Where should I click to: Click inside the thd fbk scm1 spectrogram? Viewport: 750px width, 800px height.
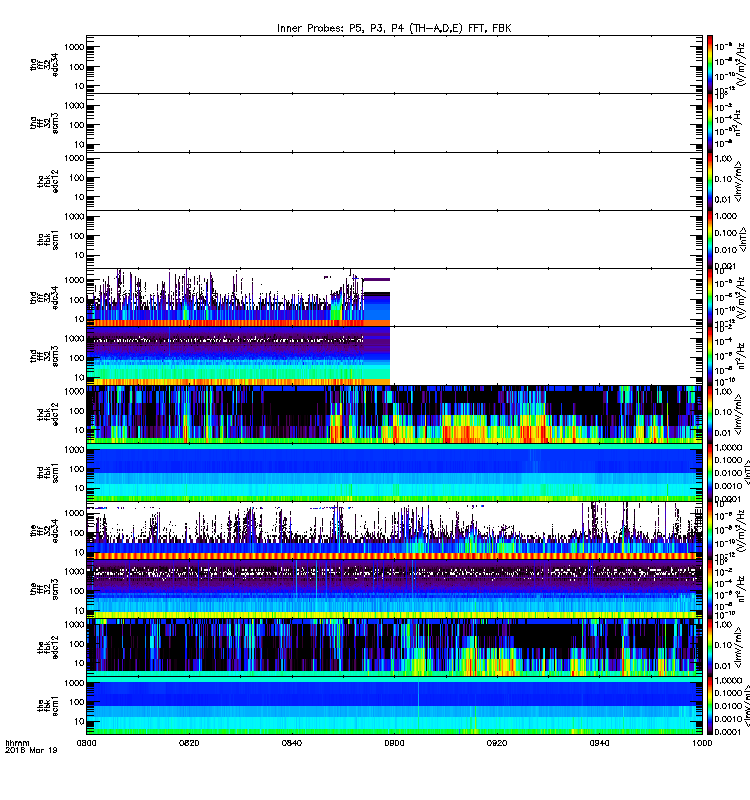(x=394, y=472)
